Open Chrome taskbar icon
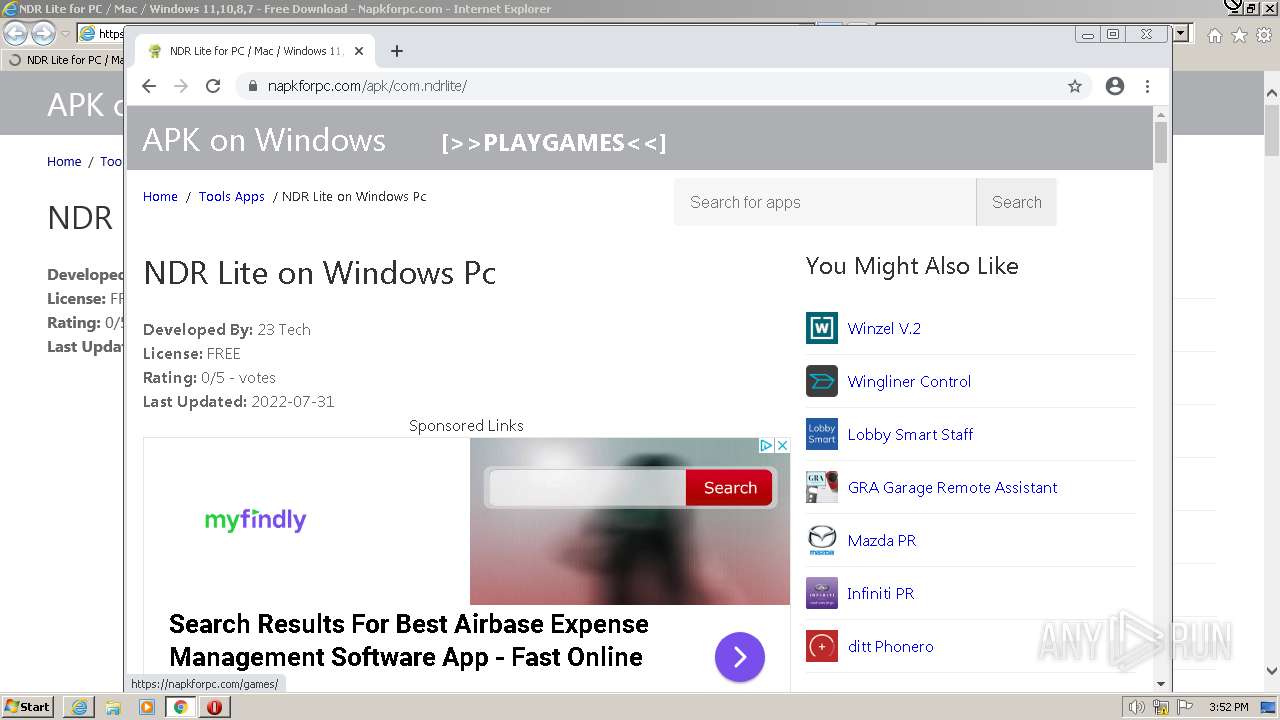 coord(180,707)
